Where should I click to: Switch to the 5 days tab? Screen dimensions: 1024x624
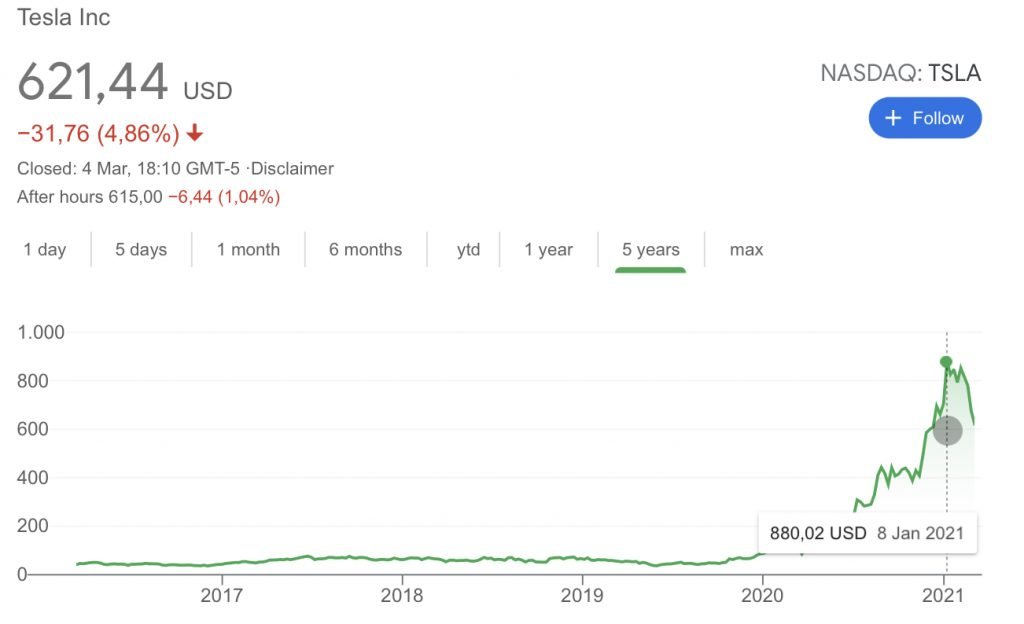[141, 249]
